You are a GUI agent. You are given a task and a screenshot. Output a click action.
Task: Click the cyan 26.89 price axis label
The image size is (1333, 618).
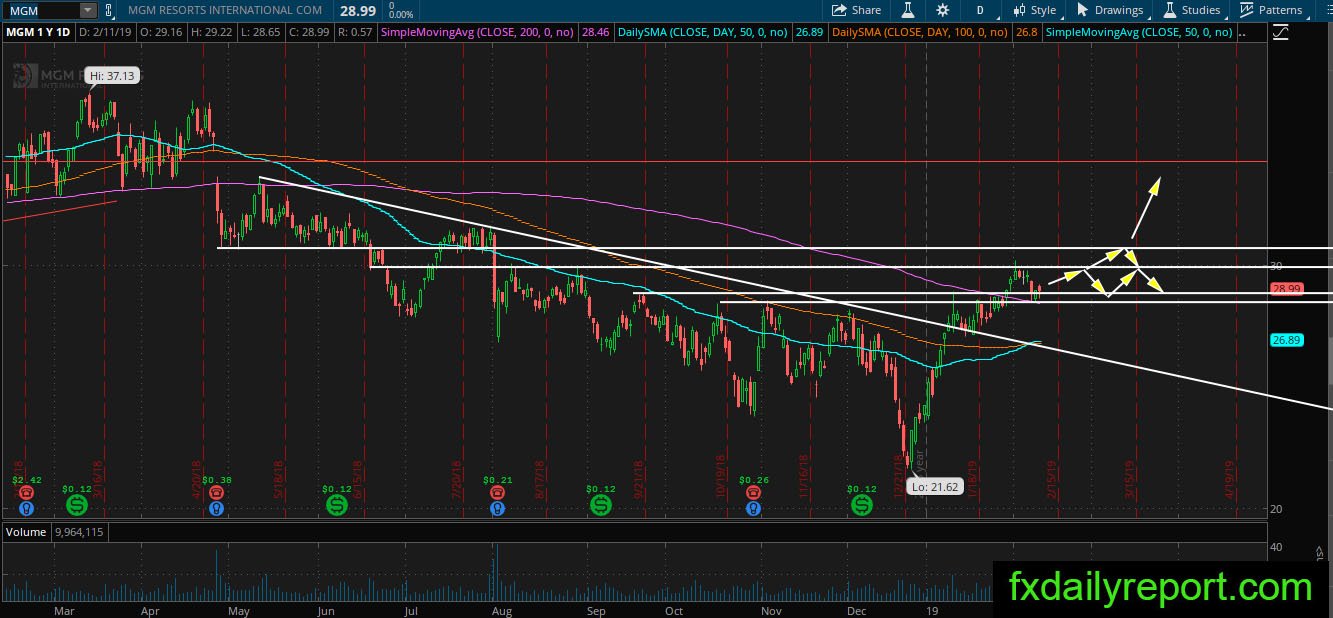[1285, 340]
